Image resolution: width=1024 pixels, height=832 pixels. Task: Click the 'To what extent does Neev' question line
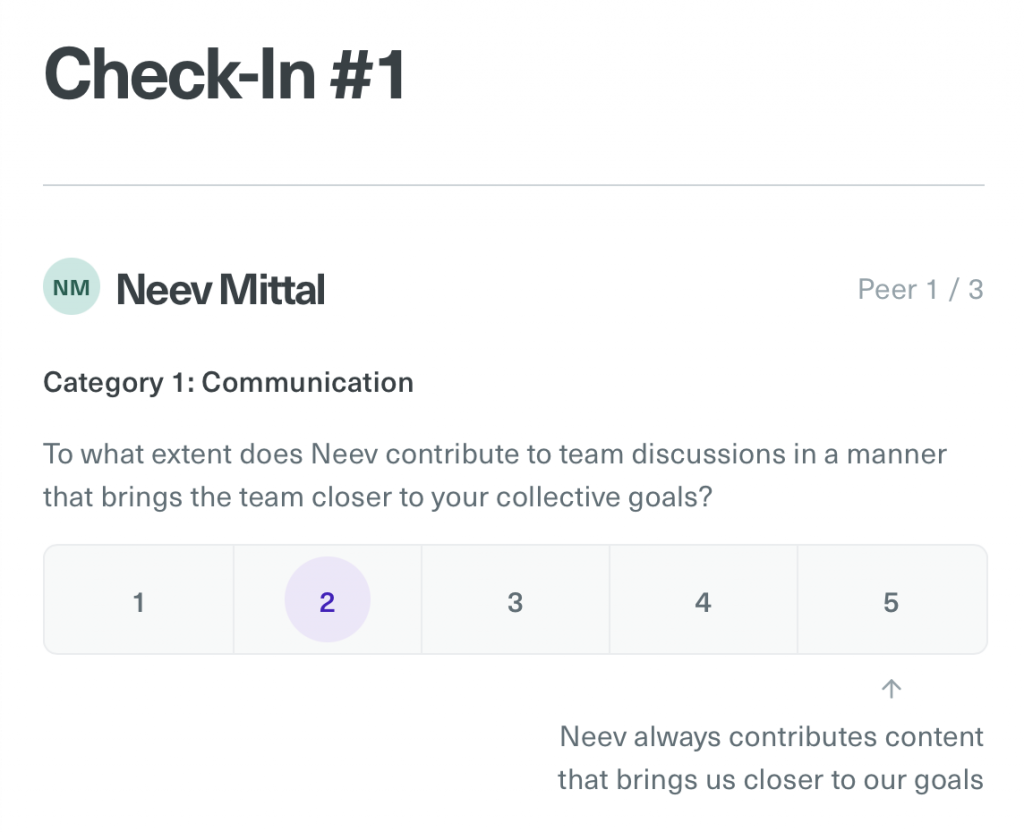click(494, 455)
